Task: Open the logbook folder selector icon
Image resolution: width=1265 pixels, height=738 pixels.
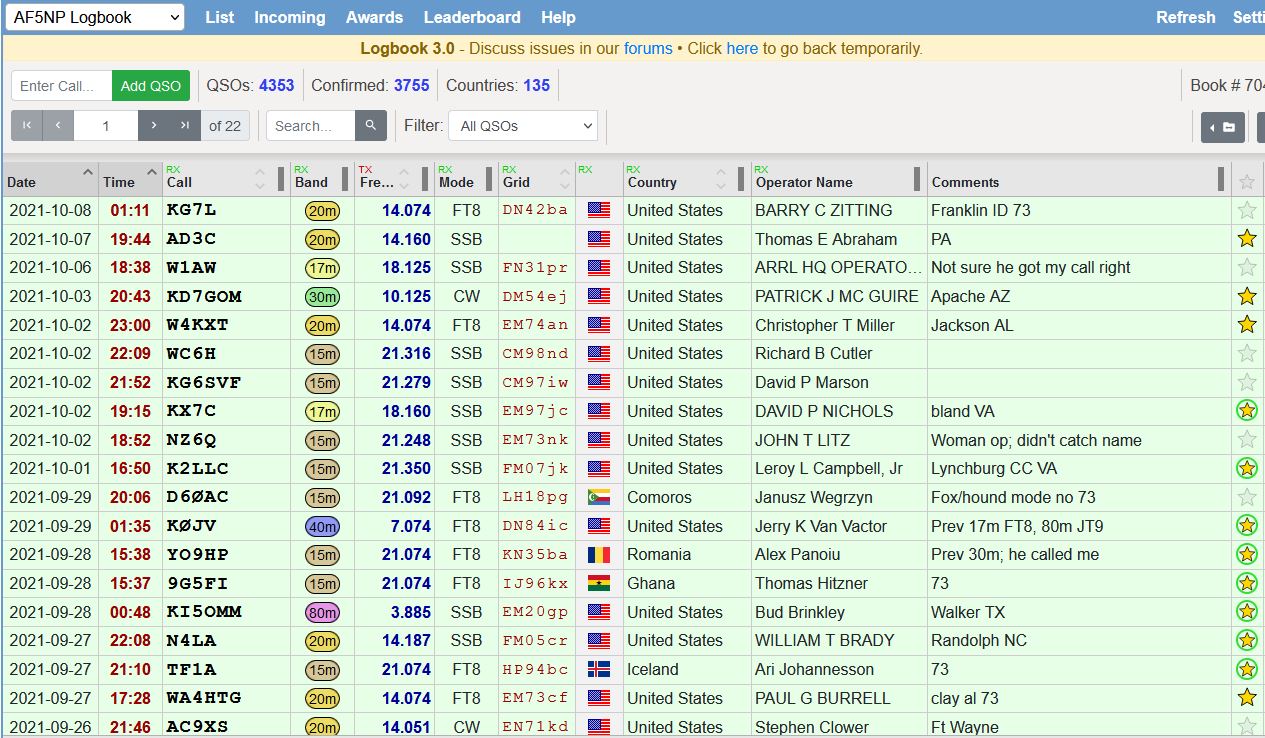Action: pyautogui.click(x=1223, y=128)
